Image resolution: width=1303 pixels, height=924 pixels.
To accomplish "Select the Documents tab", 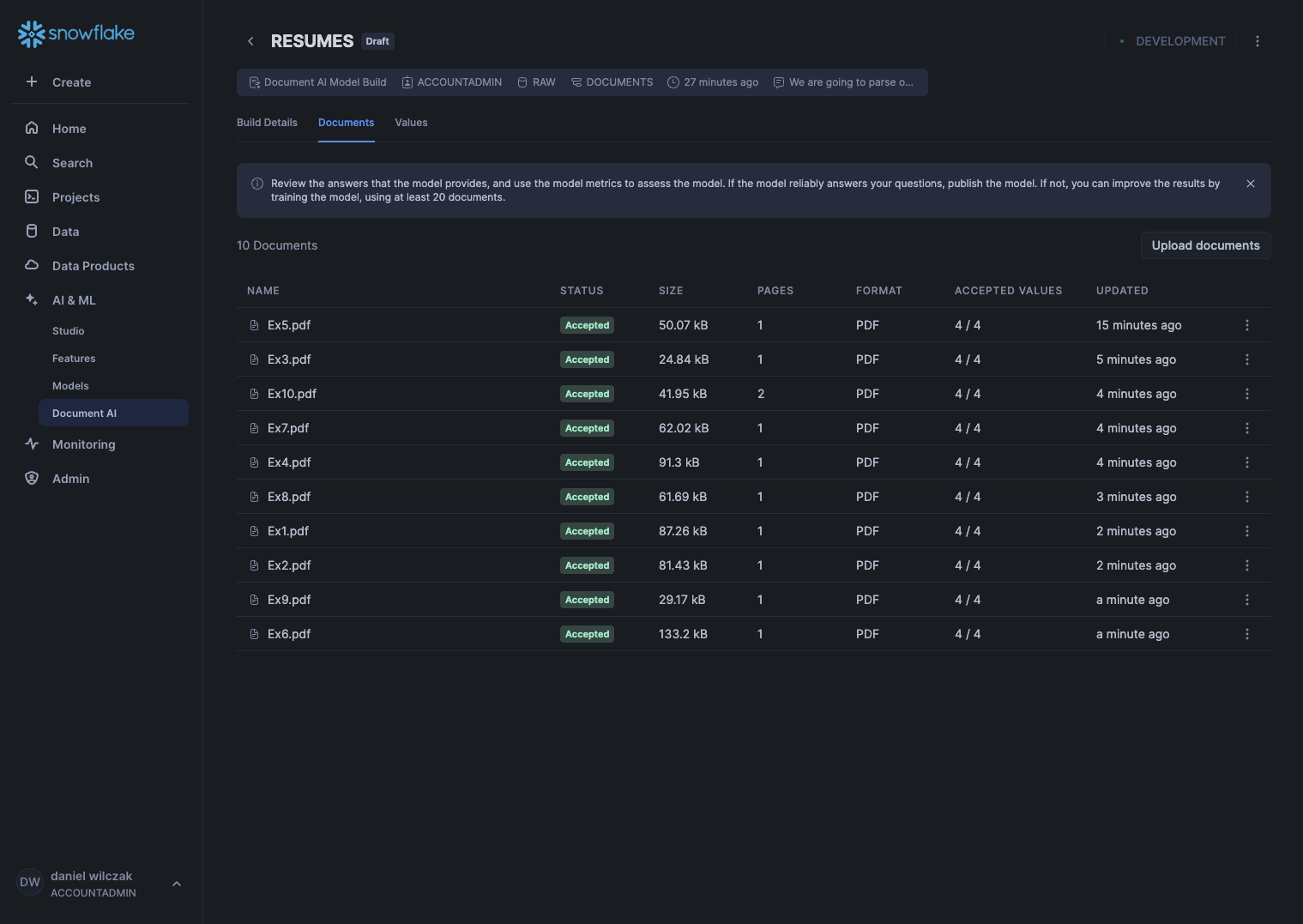I will (x=346, y=123).
